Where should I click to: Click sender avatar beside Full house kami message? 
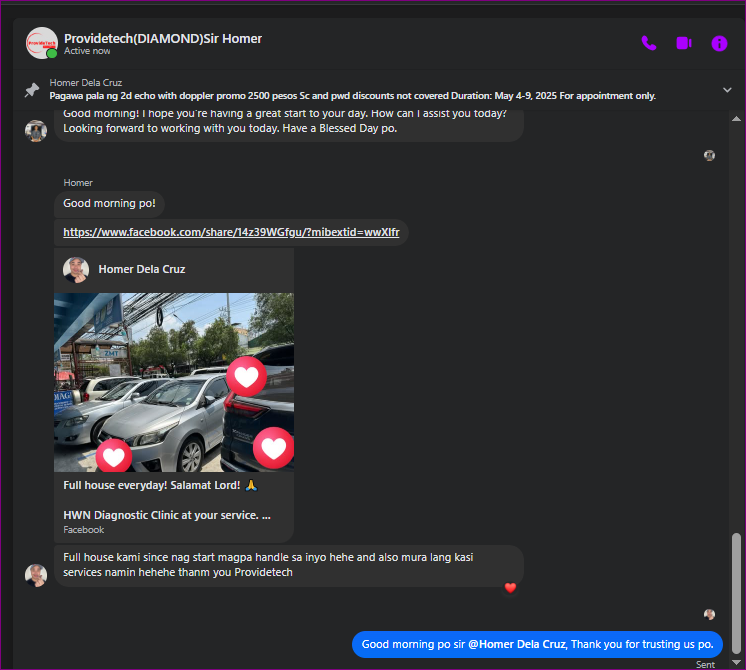(36, 574)
